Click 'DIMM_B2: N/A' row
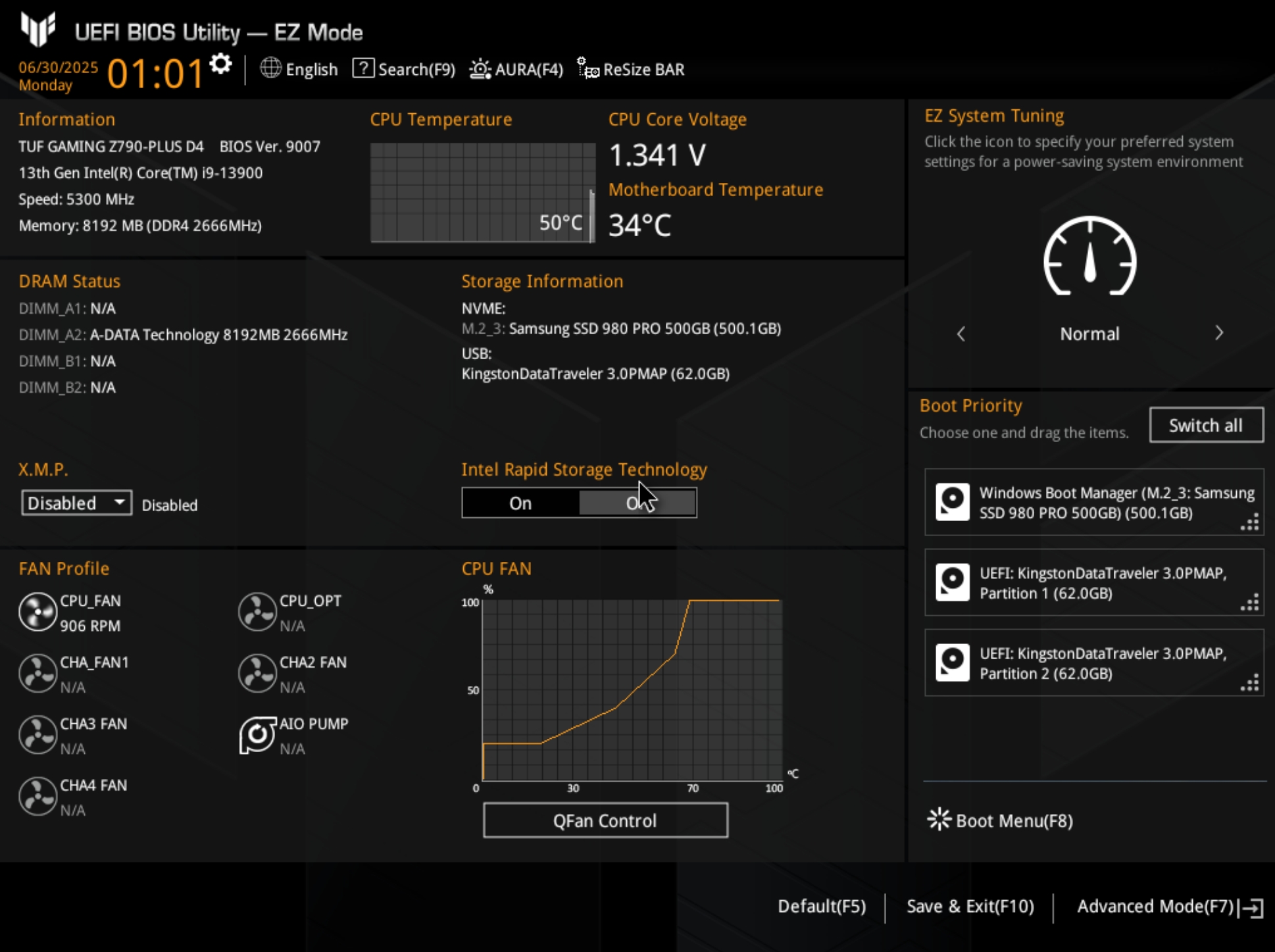This screenshot has height=952, width=1275. (x=67, y=388)
